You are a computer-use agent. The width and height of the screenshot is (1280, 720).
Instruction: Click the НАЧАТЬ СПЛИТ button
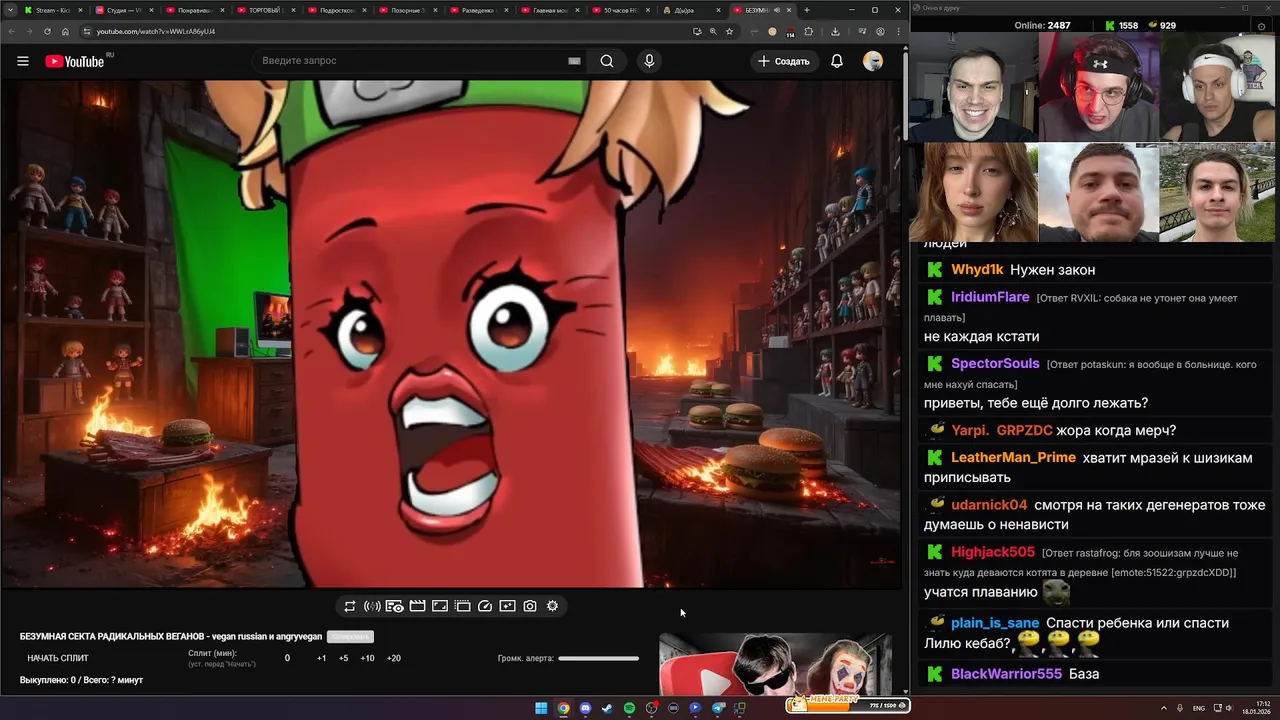click(58, 658)
